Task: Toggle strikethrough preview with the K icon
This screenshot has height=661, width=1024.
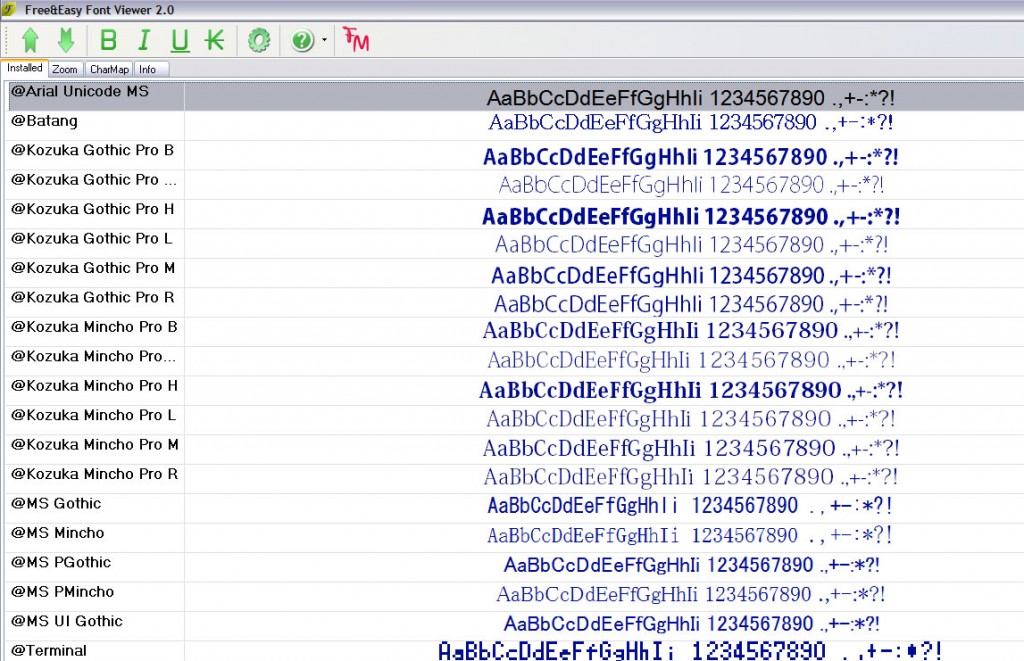Action: tap(216, 40)
